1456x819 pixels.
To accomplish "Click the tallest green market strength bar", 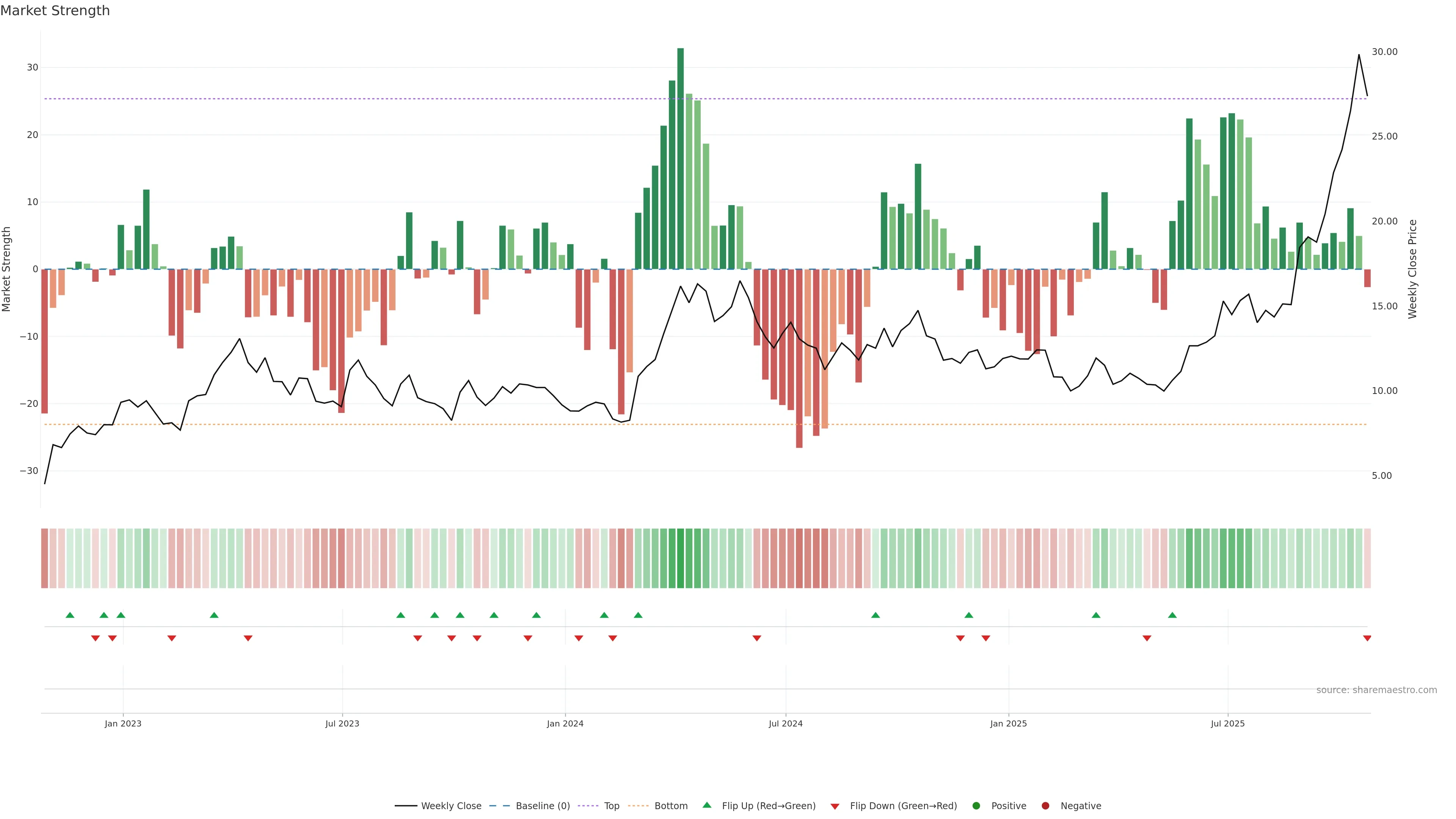I will pos(681,158).
